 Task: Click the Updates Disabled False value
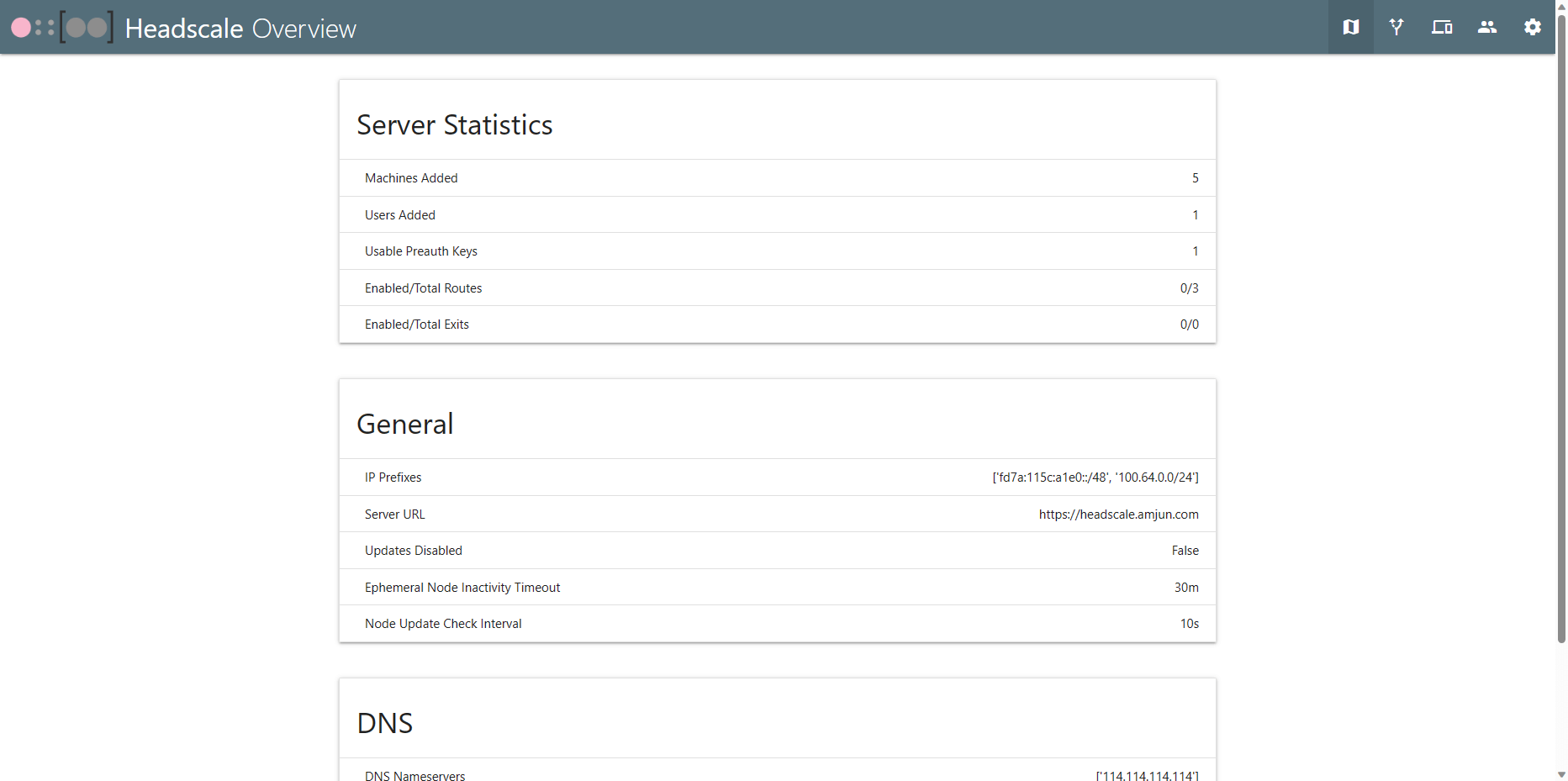click(x=1185, y=551)
